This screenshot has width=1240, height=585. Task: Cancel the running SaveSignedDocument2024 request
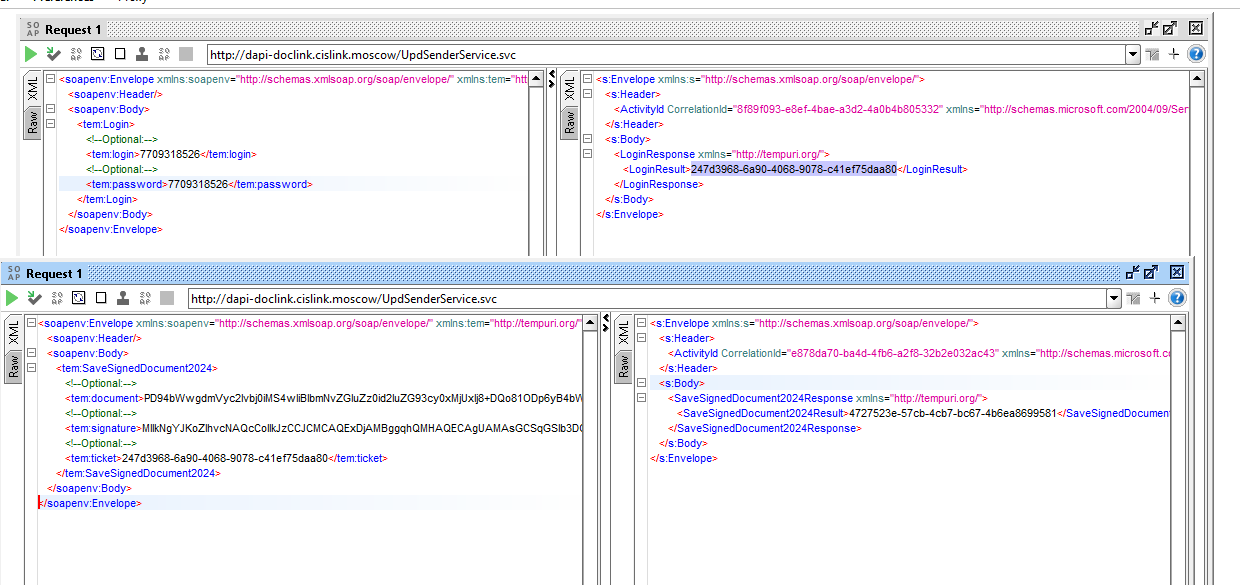click(x=167, y=298)
